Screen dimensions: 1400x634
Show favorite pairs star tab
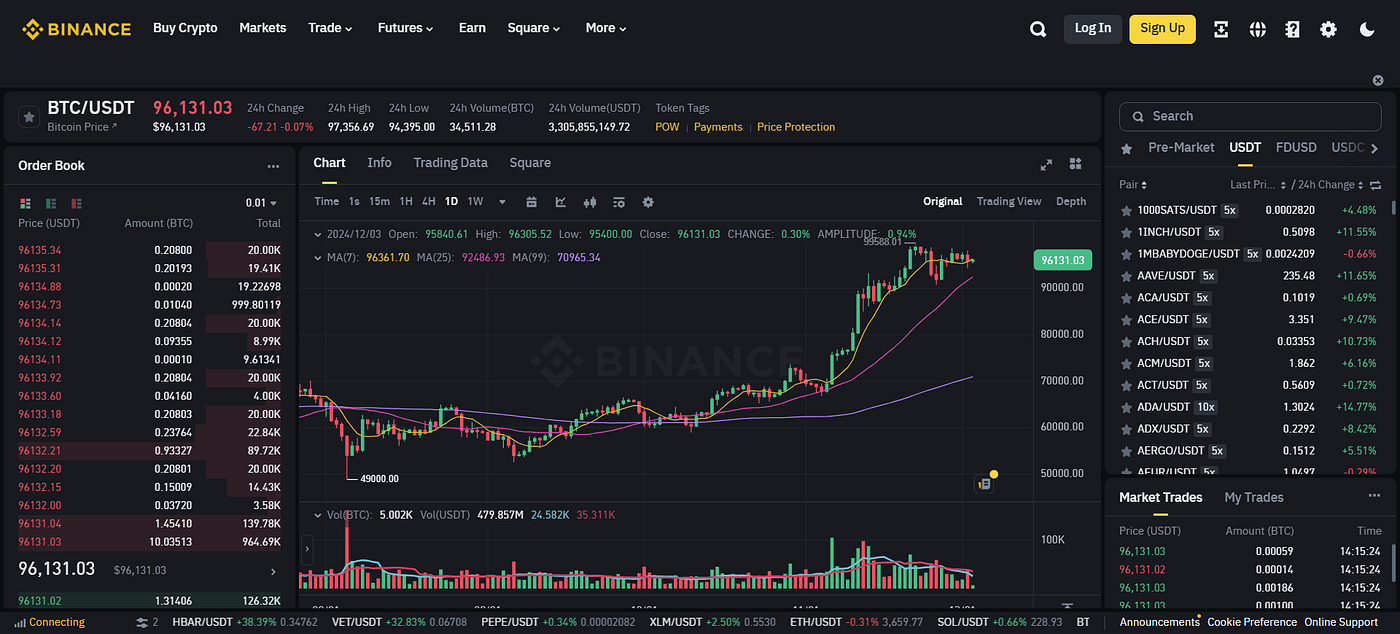point(1127,148)
